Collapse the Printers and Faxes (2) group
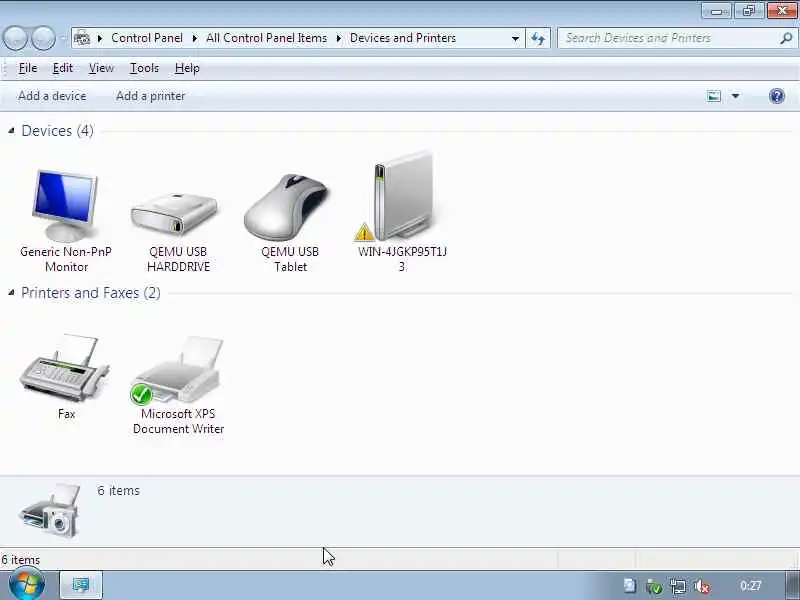Viewport: 800px width, 600px height. [x=11, y=293]
